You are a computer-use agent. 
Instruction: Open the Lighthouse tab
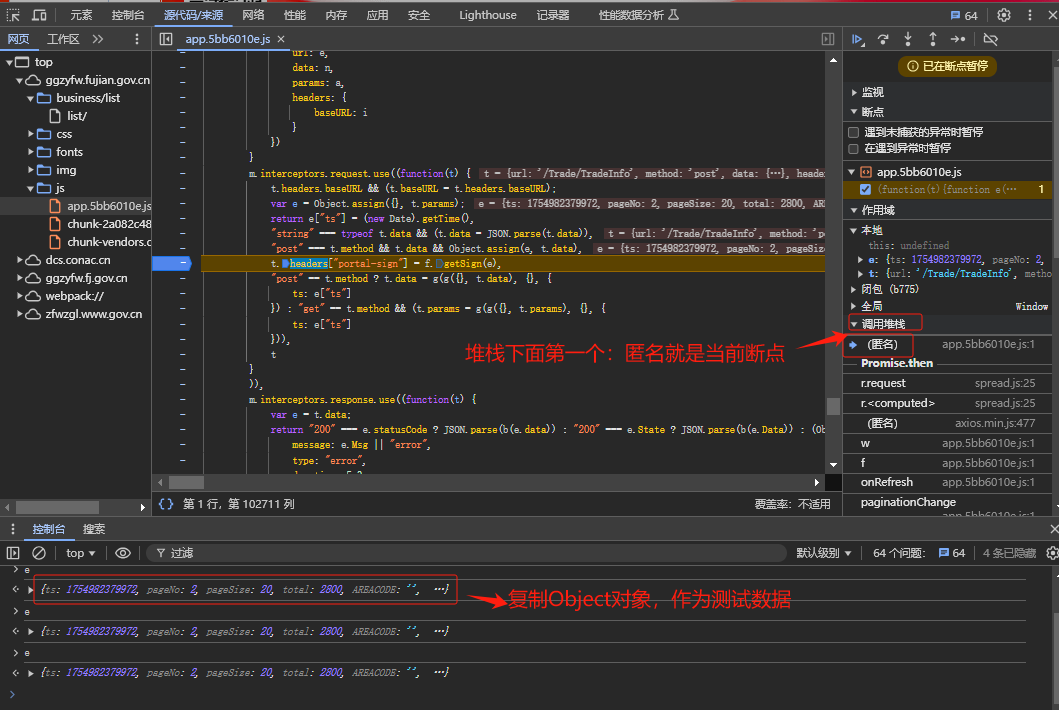(x=488, y=15)
